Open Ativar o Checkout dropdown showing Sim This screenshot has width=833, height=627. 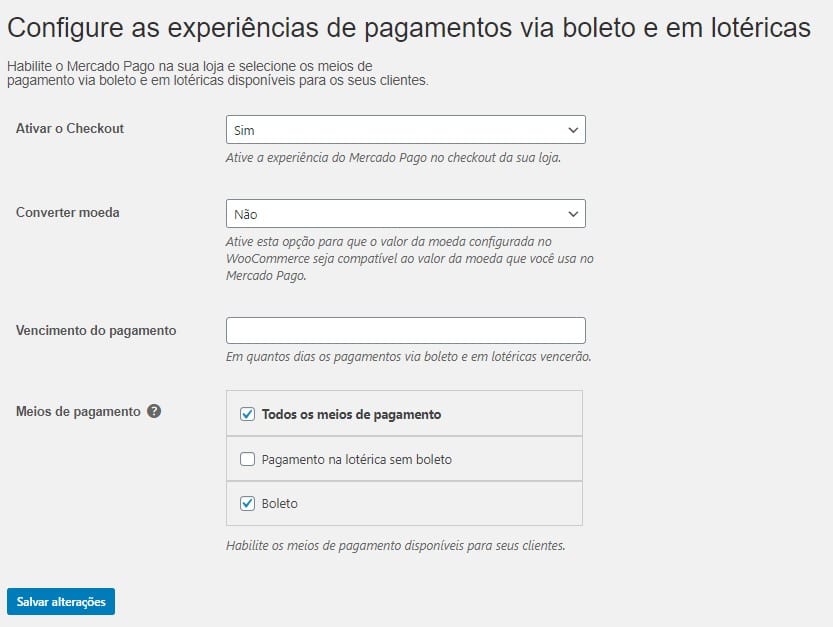pyautogui.click(x=406, y=130)
